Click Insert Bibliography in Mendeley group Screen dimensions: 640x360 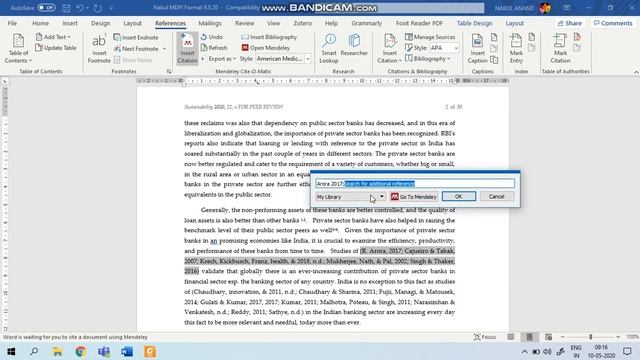269,37
